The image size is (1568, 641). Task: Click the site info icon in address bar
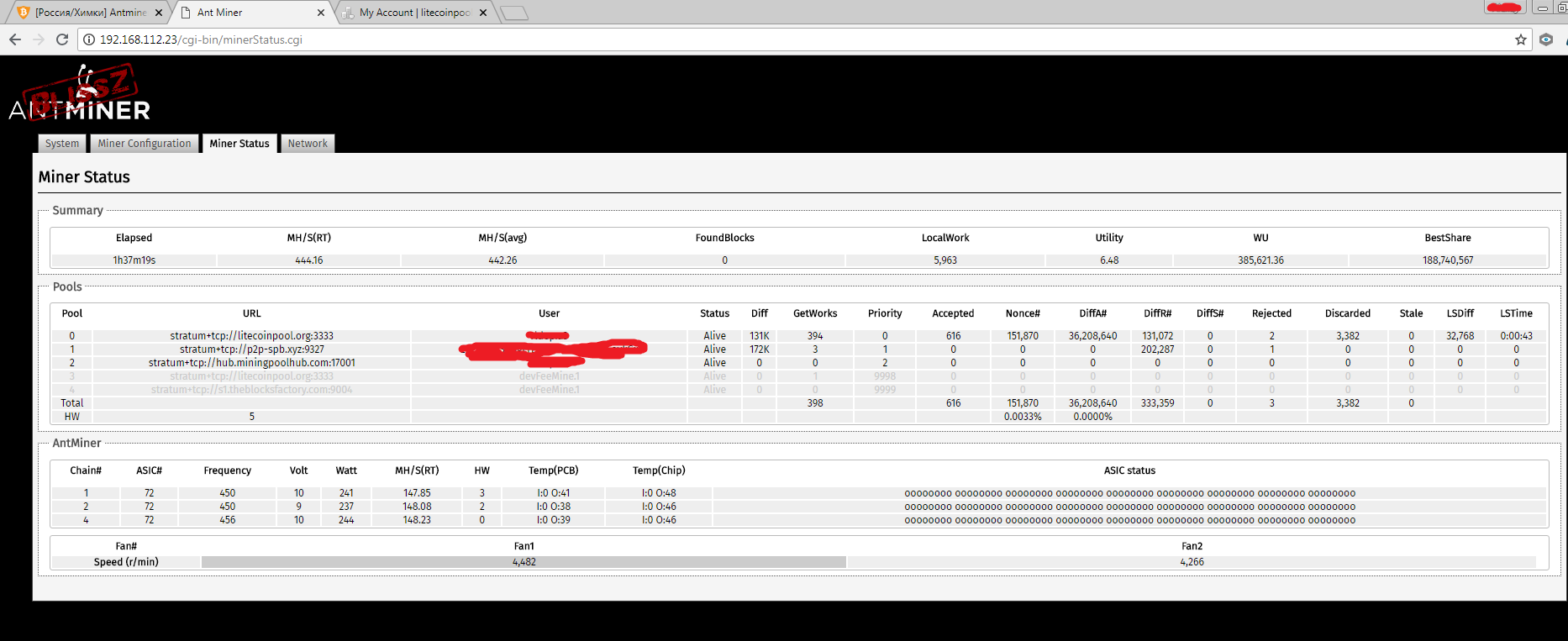pos(89,39)
